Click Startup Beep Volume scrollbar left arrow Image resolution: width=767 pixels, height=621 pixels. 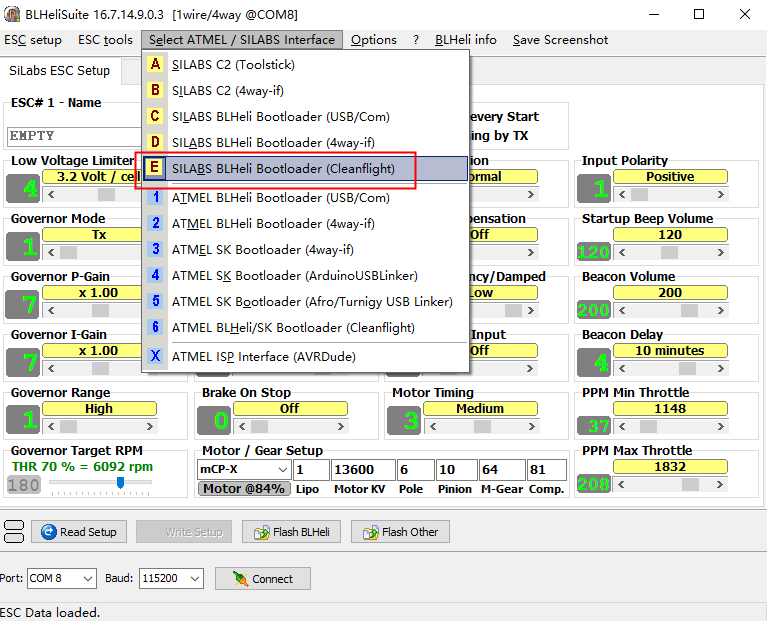[622, 252]
